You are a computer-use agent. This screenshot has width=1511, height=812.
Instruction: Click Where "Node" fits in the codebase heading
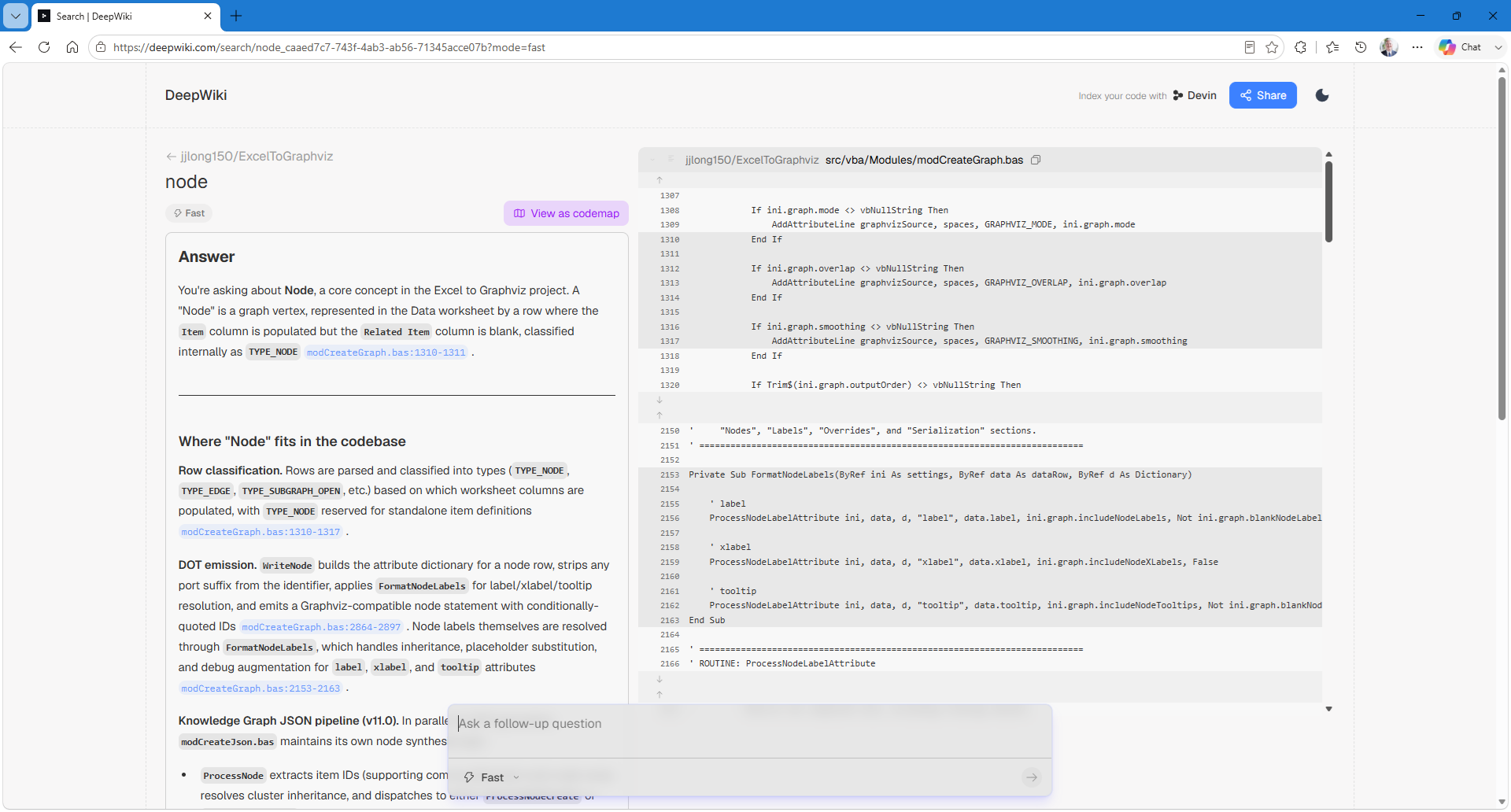292,441
